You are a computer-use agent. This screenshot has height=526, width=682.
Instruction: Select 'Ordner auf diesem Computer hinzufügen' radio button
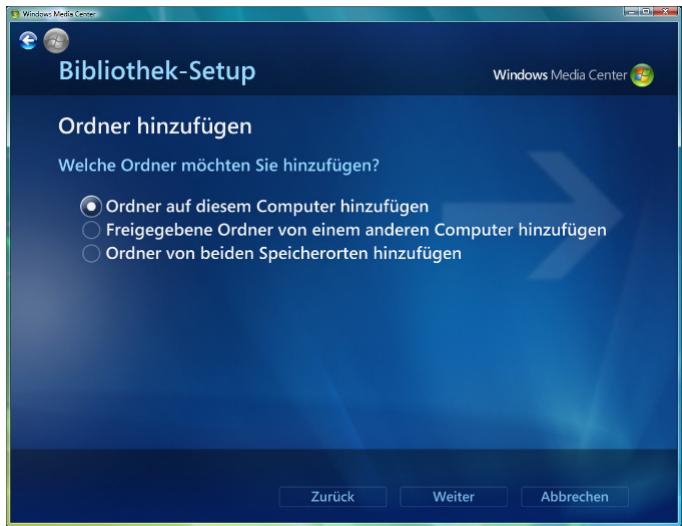[91, 207]
